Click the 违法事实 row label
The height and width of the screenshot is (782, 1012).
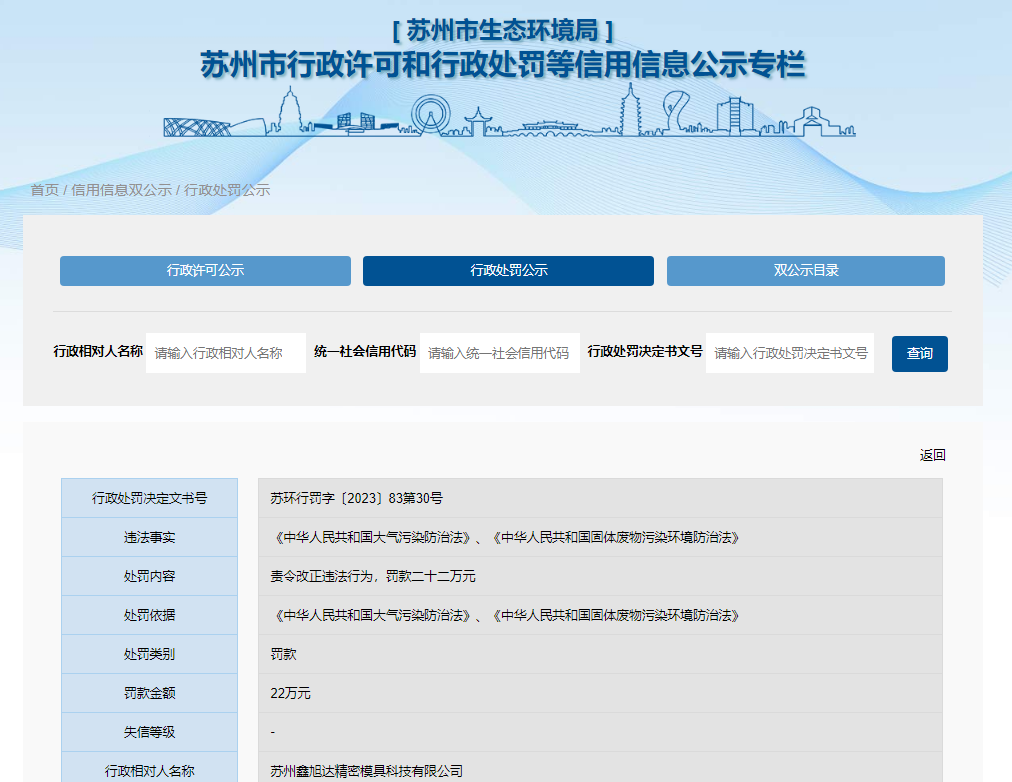point(149,537)
